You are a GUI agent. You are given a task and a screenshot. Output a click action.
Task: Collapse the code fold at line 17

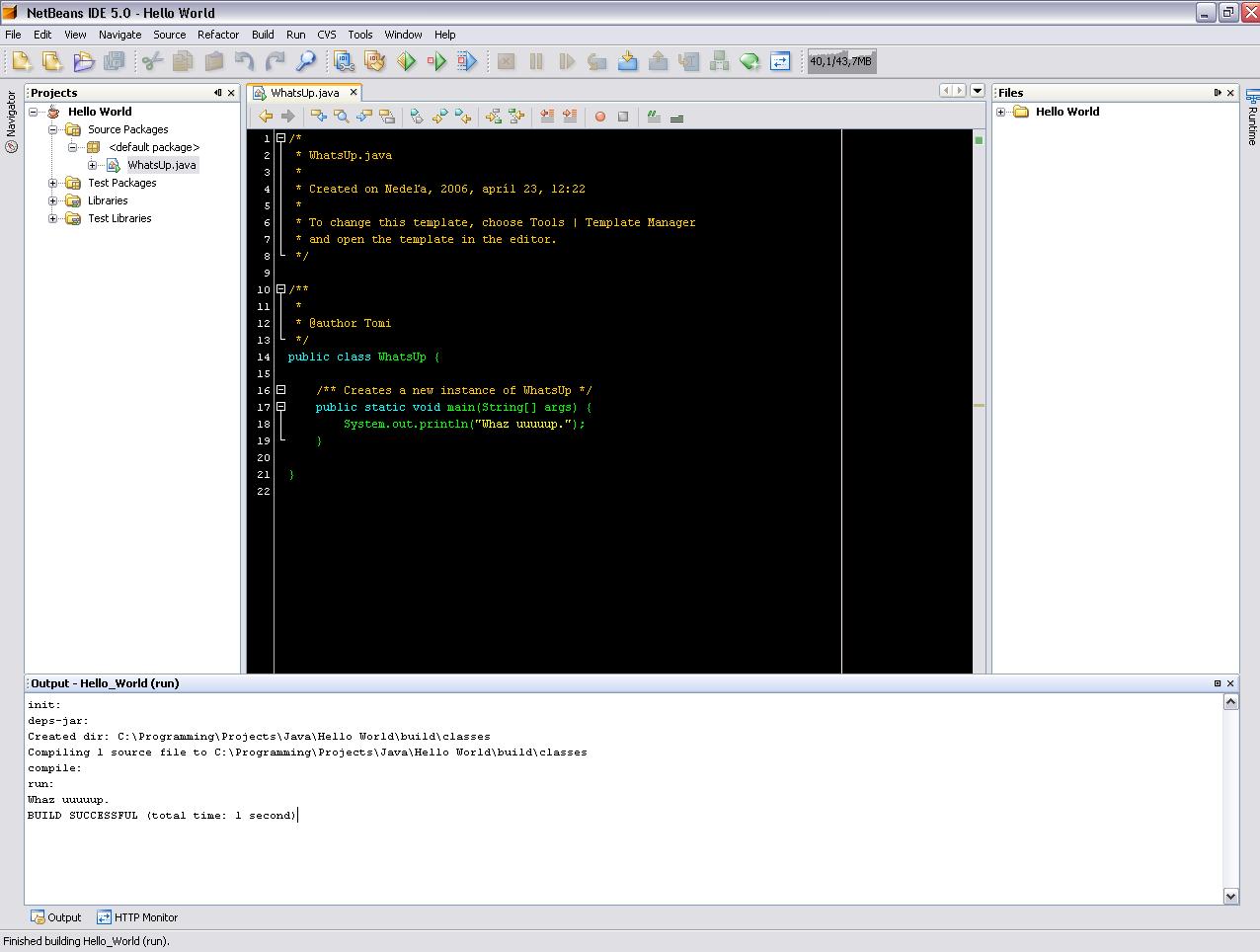(x=281, y=407)
